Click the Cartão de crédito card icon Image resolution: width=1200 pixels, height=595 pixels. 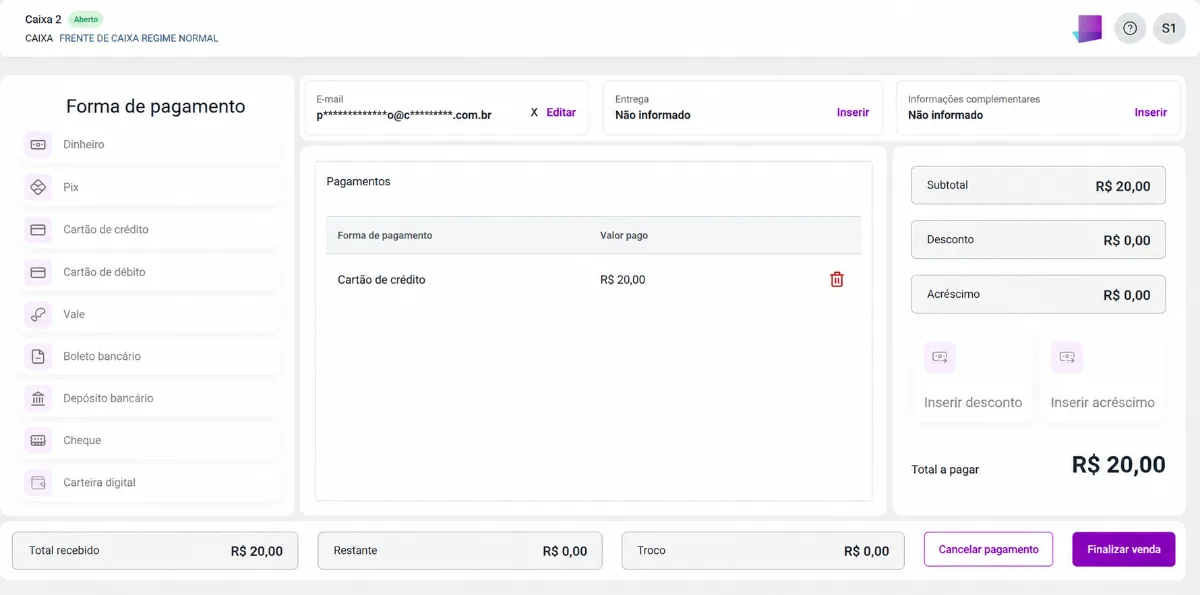click(38, 229)
